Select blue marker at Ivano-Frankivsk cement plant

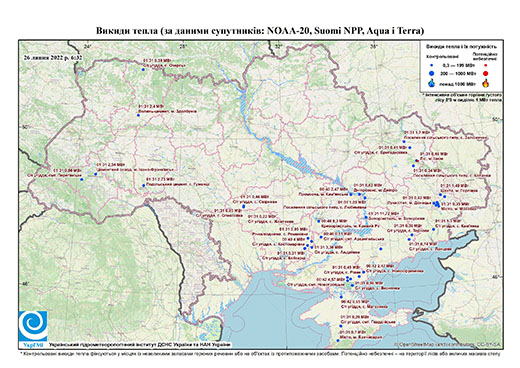[96, 174]
